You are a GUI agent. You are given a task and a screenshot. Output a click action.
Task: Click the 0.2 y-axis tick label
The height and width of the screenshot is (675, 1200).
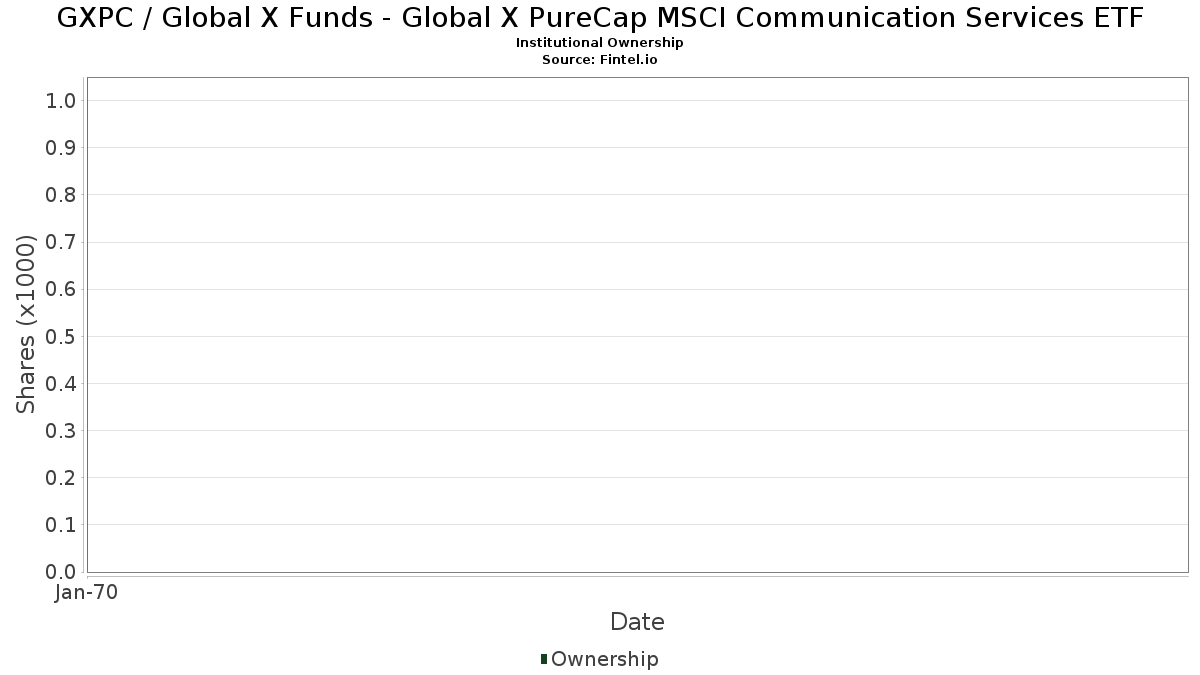point(61,478)
